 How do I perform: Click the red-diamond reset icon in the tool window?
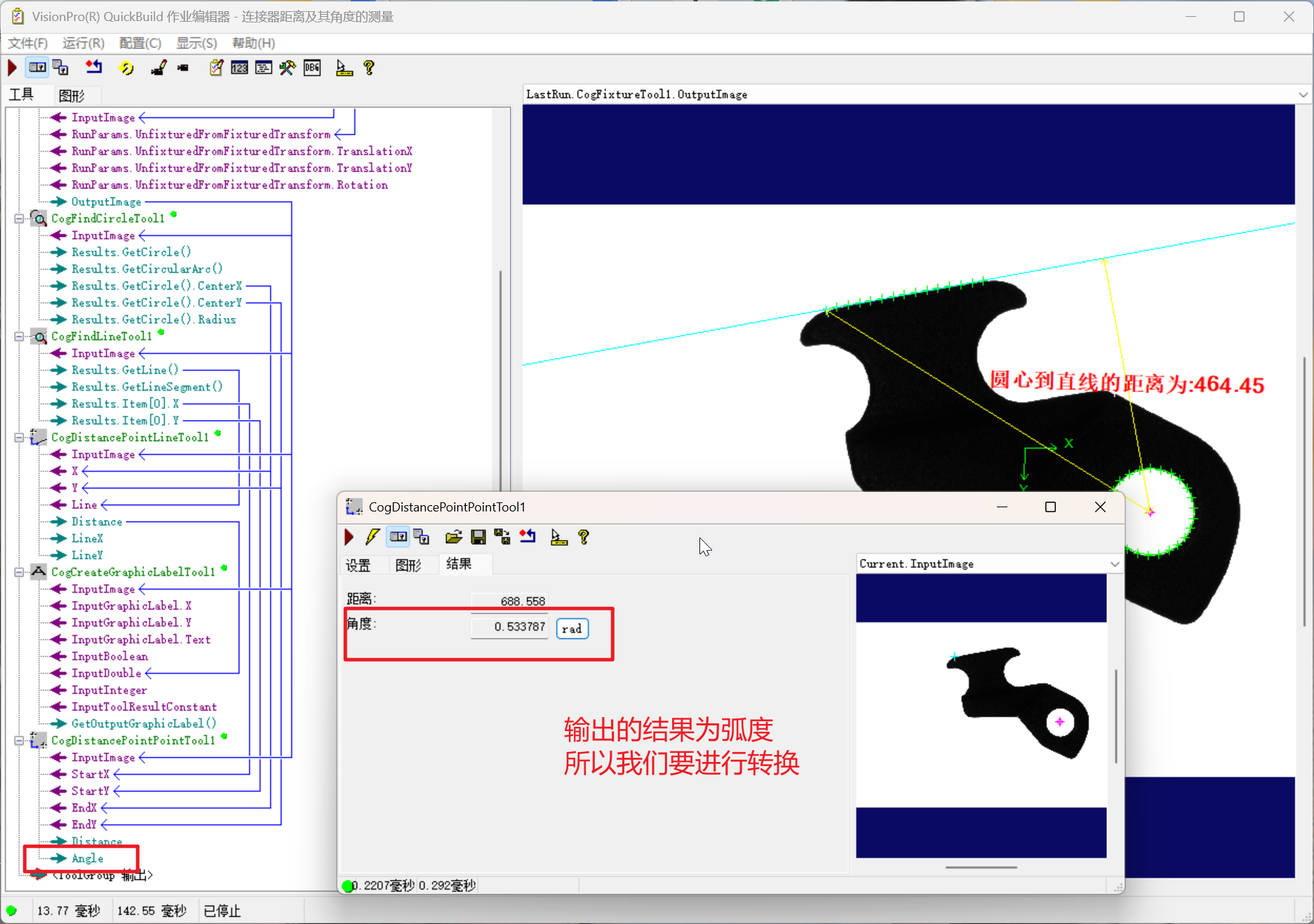(x=528, y=537)
